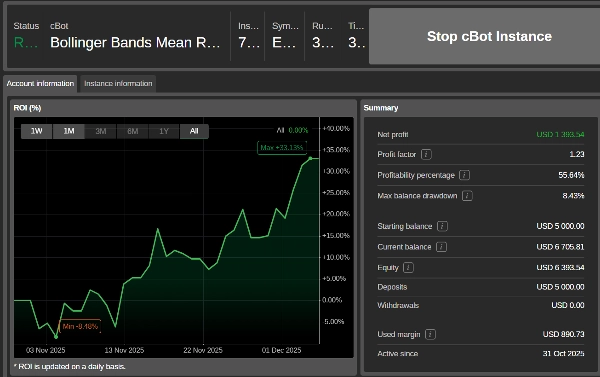Click the Active since date 31 Oct 2025
The image size is (600, 377).
563,353
